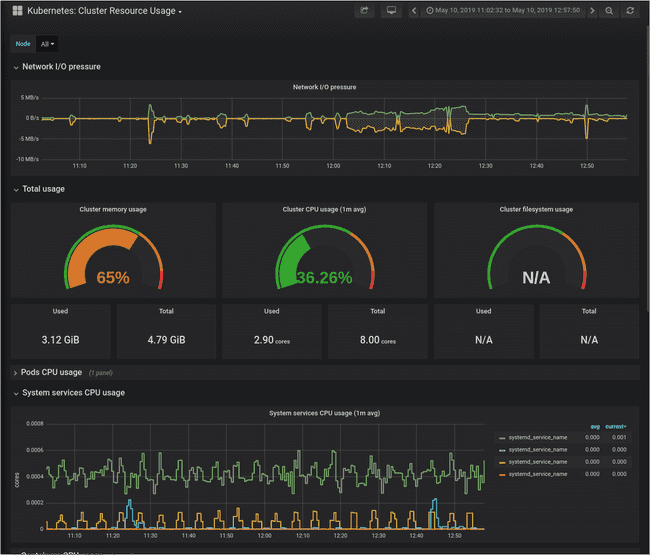Click the Used label above 3.12 GiB
The image size is (650, 555).
[x=60, y=311]
